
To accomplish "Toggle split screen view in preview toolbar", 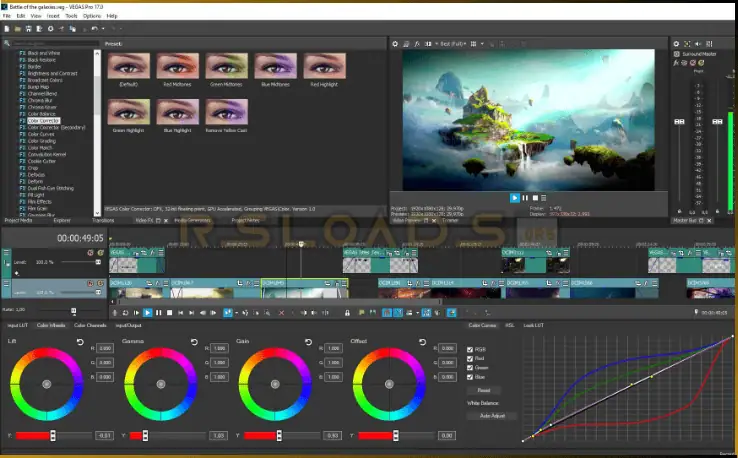I will pyautogui.click(x=428, y=44).
